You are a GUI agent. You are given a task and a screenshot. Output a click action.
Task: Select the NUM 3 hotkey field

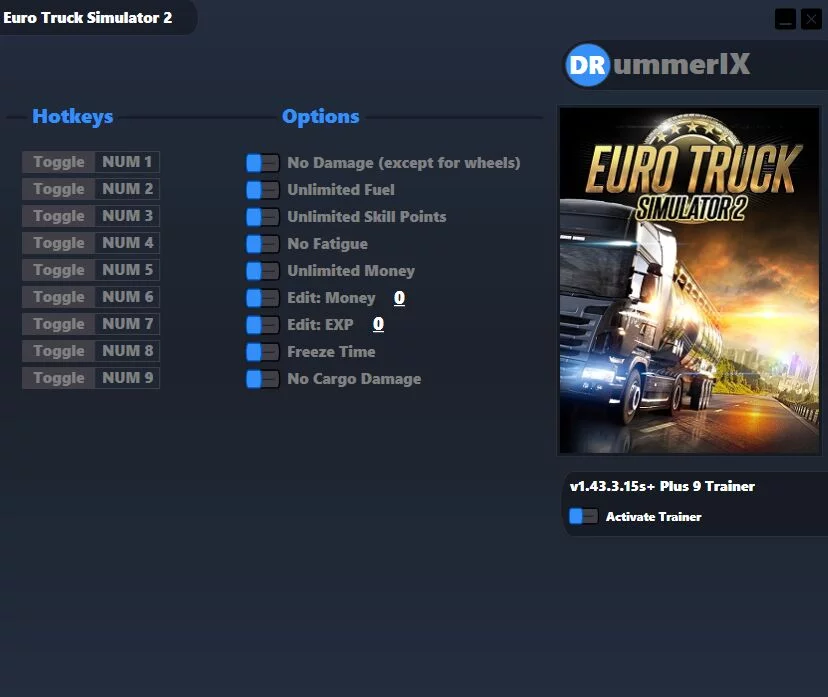point(127,216)
